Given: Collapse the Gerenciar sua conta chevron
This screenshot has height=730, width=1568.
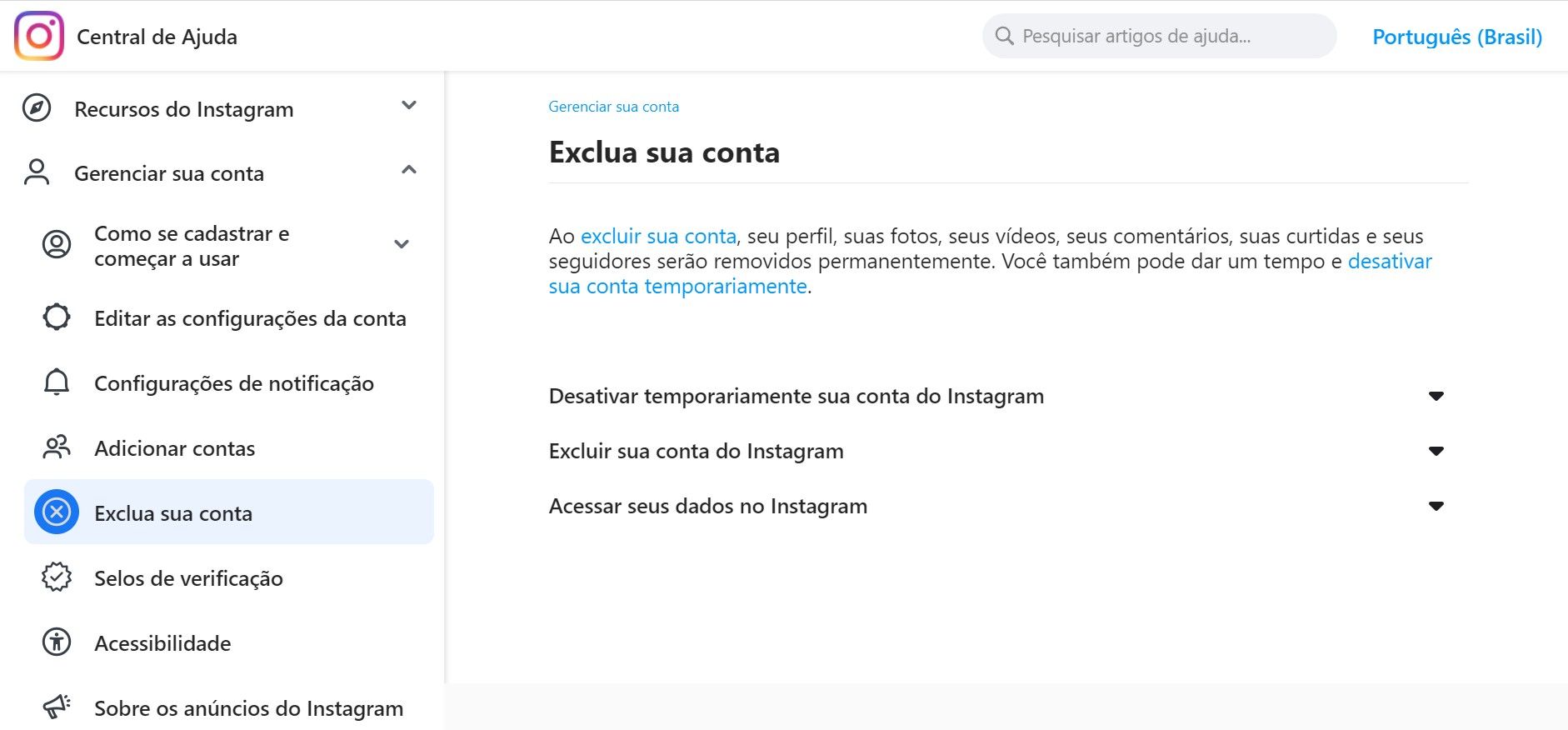Looking at the screenshot, I should (408, 170).
